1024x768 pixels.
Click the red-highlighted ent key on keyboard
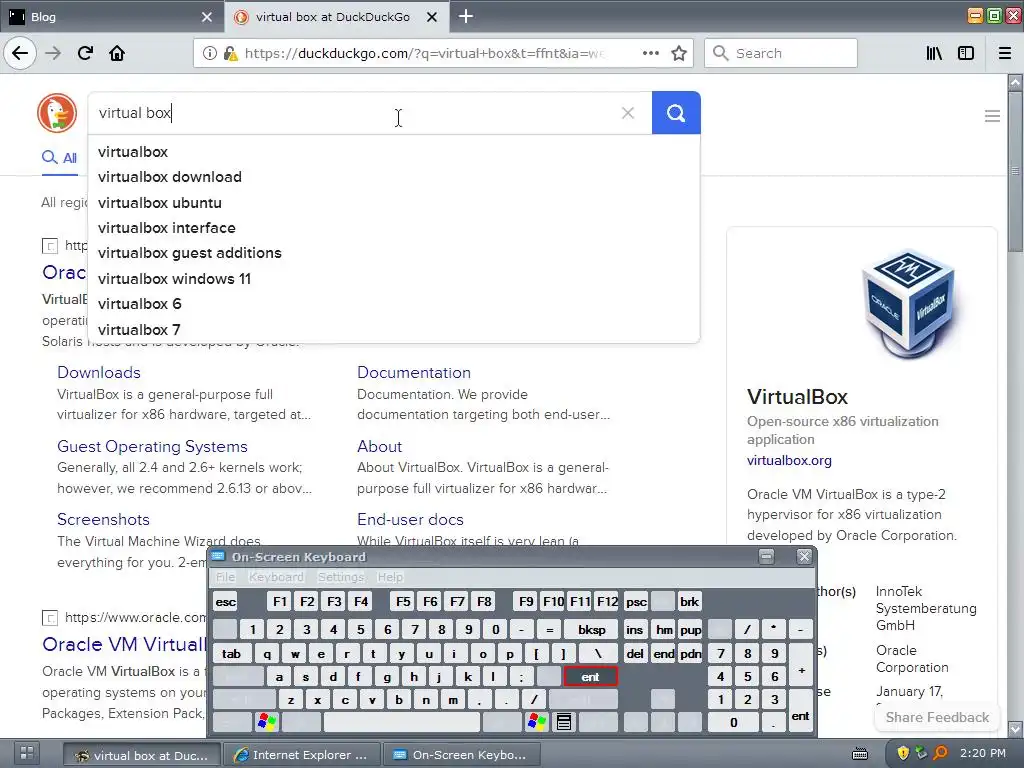[590, 677]
